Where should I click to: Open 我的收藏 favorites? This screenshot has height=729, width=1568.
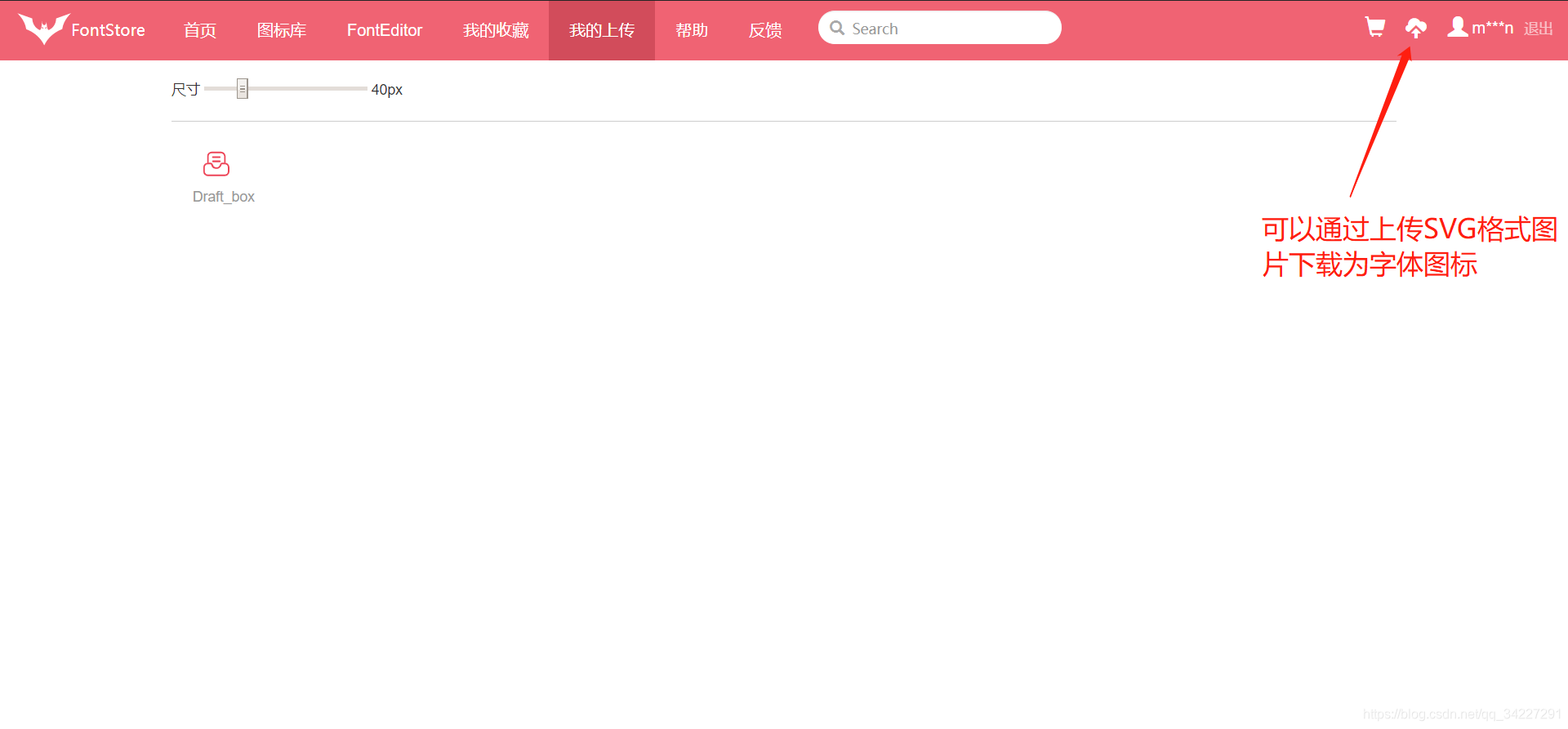tap(496, 30)
